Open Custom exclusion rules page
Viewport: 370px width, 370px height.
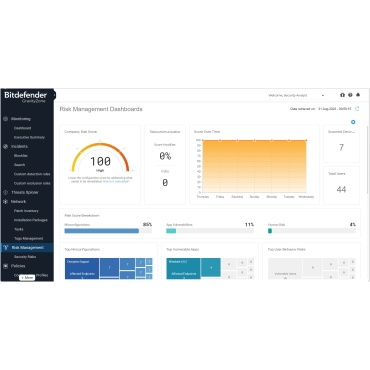tap(32, 183)
